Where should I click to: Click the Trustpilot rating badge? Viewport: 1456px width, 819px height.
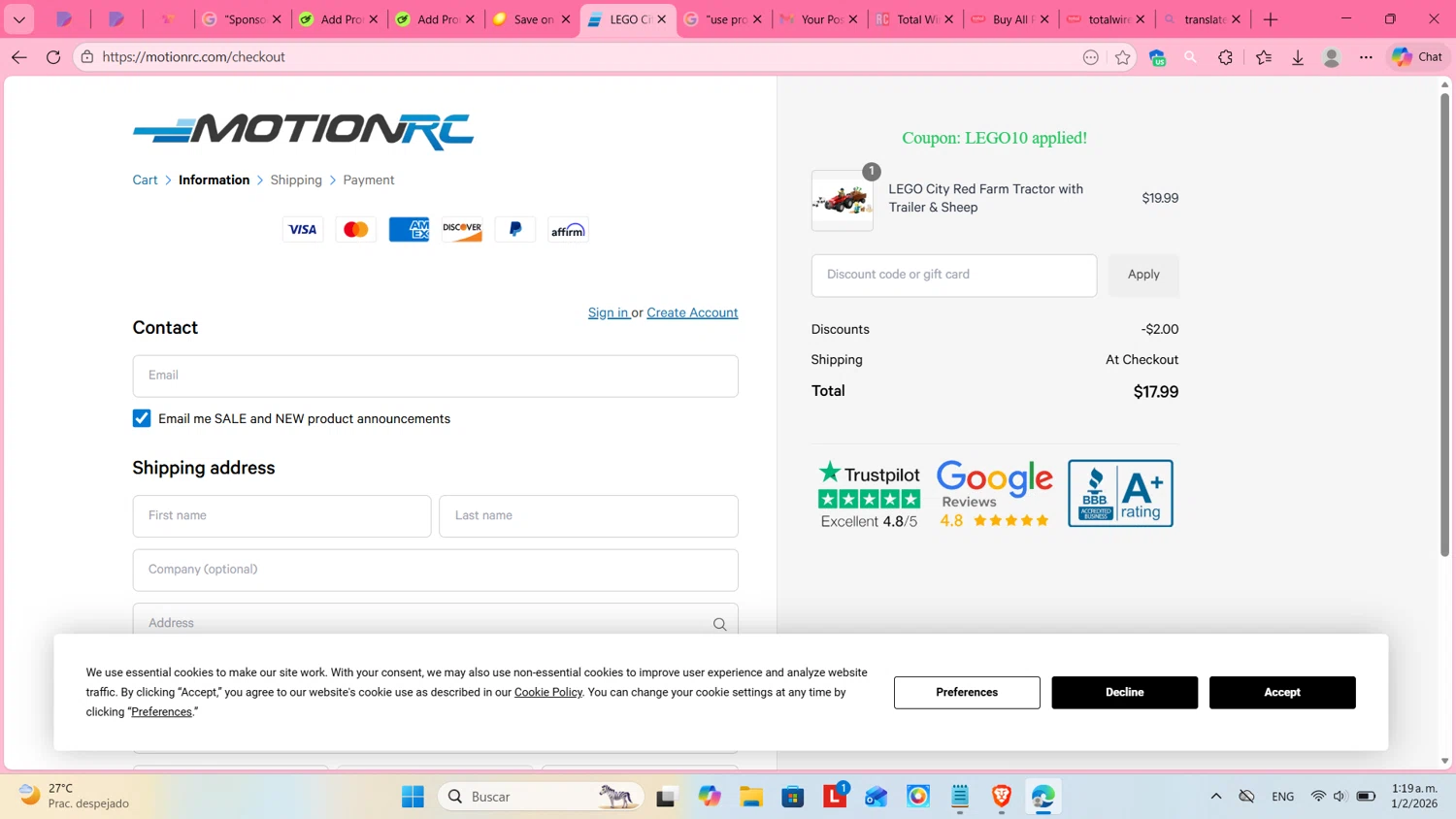[x=869, y=494]
